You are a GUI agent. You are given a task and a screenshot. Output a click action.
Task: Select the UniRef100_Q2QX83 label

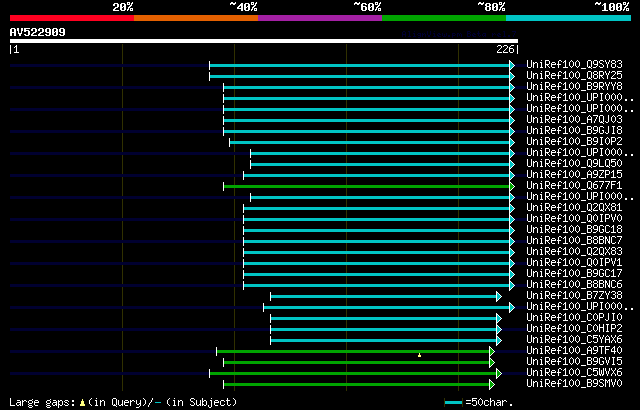pyautogui.click(x=574, y=252)
